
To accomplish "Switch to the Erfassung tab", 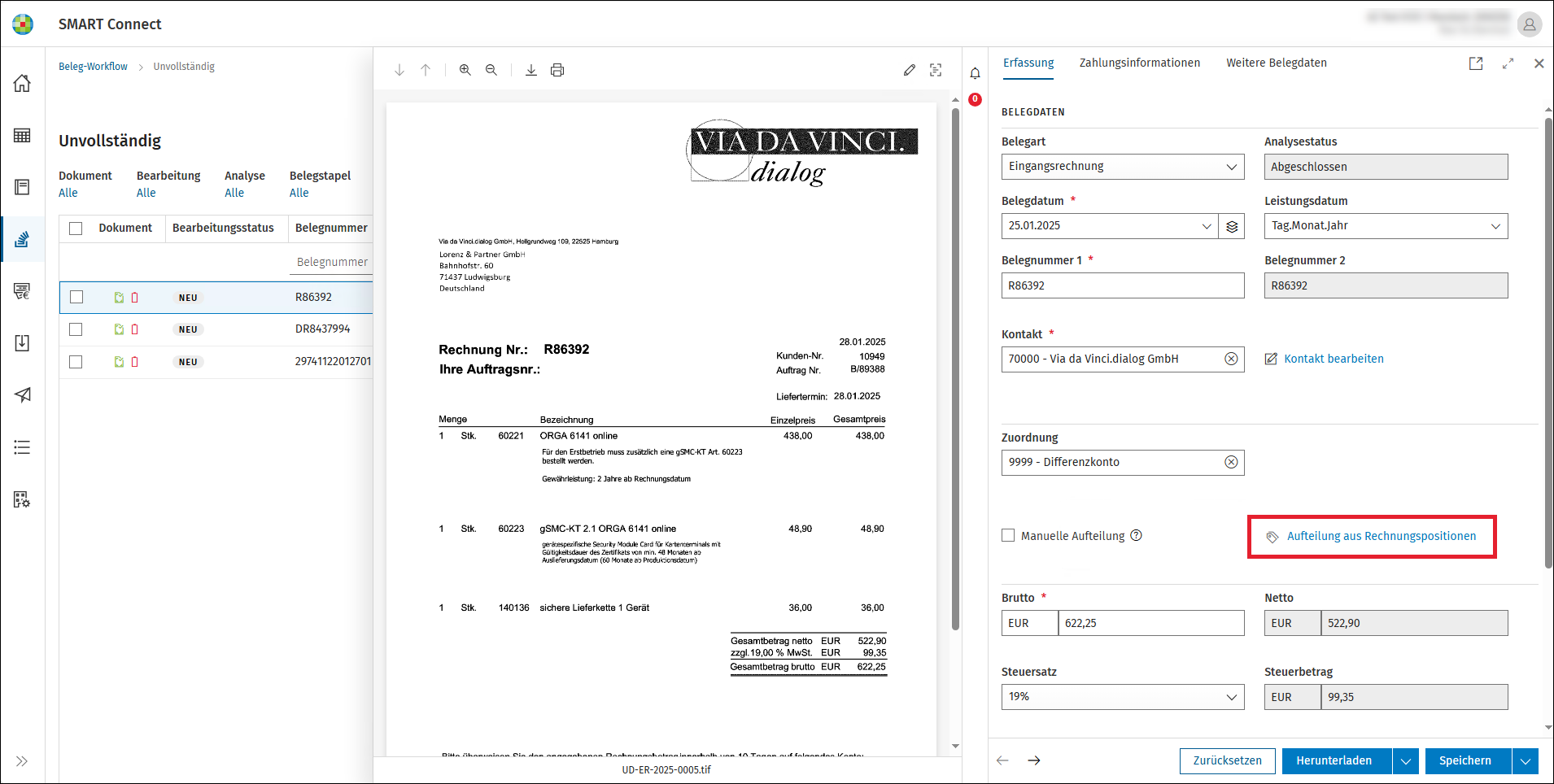I will 1028,63.
